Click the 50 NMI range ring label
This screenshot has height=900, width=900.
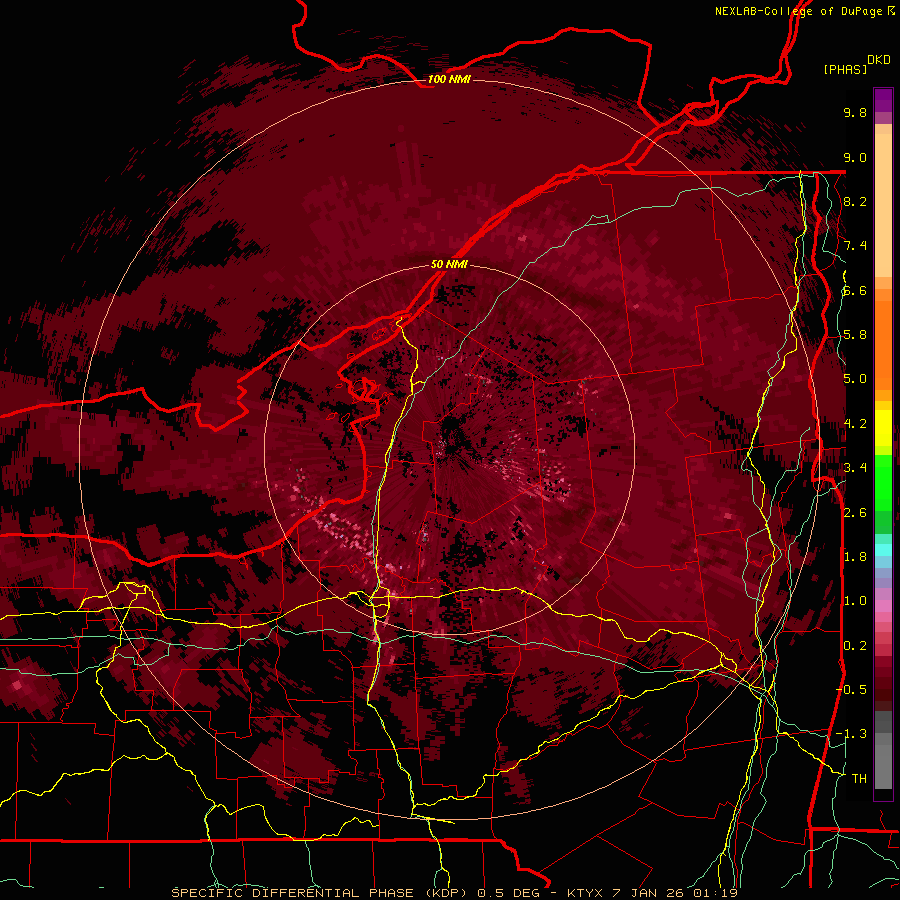449,264
